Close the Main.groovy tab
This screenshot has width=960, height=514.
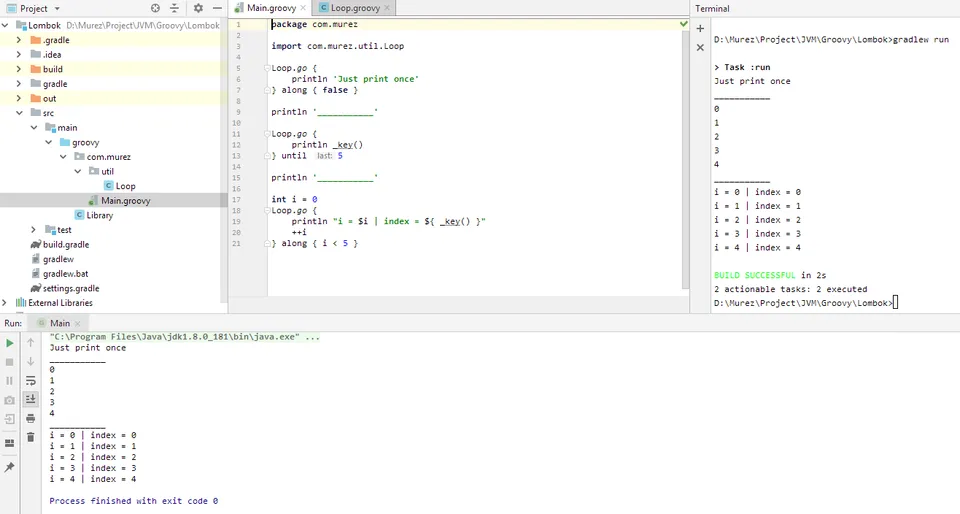pos(303,8)
